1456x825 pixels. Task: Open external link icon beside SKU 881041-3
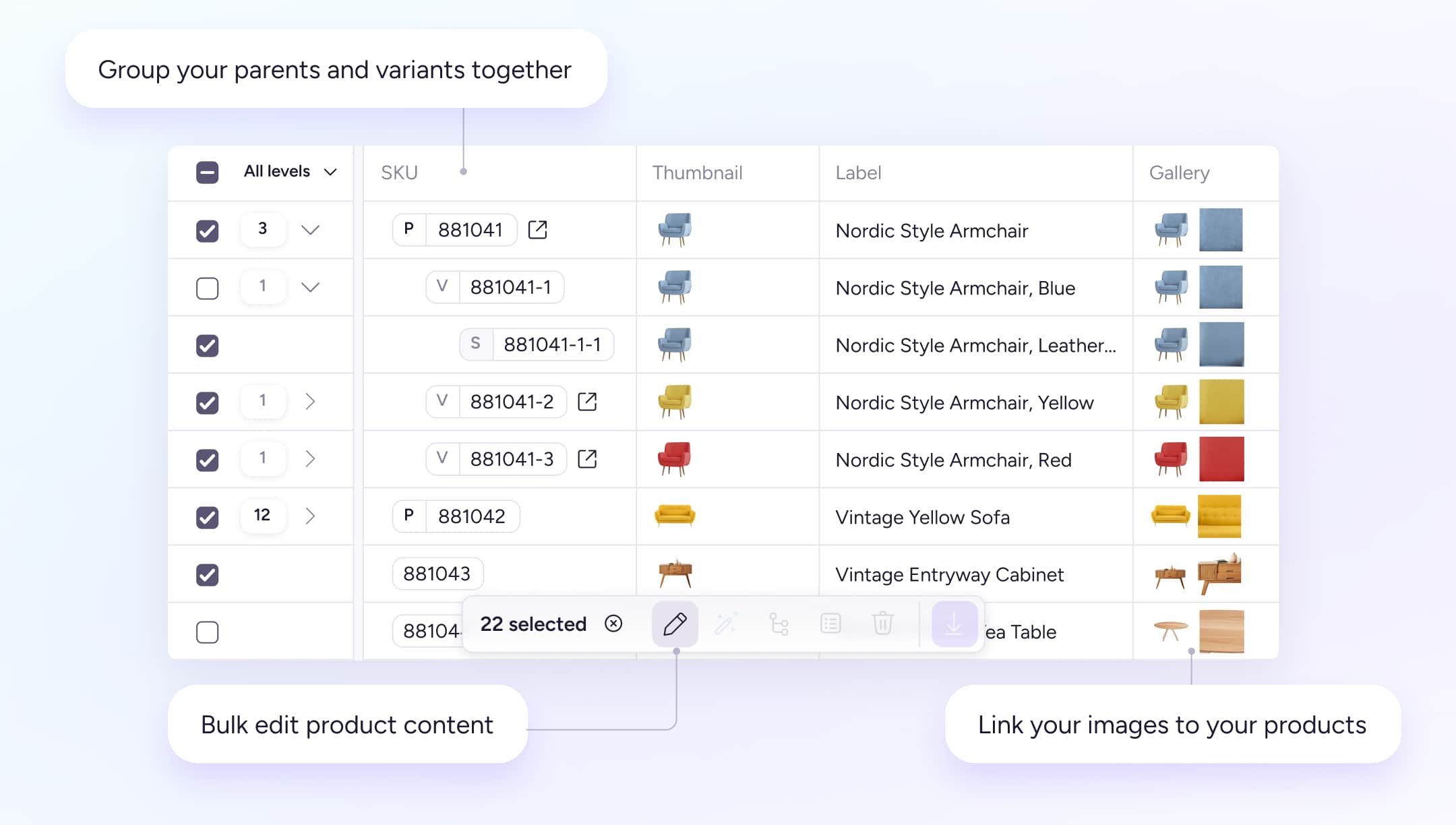click(x=587, y=459)
